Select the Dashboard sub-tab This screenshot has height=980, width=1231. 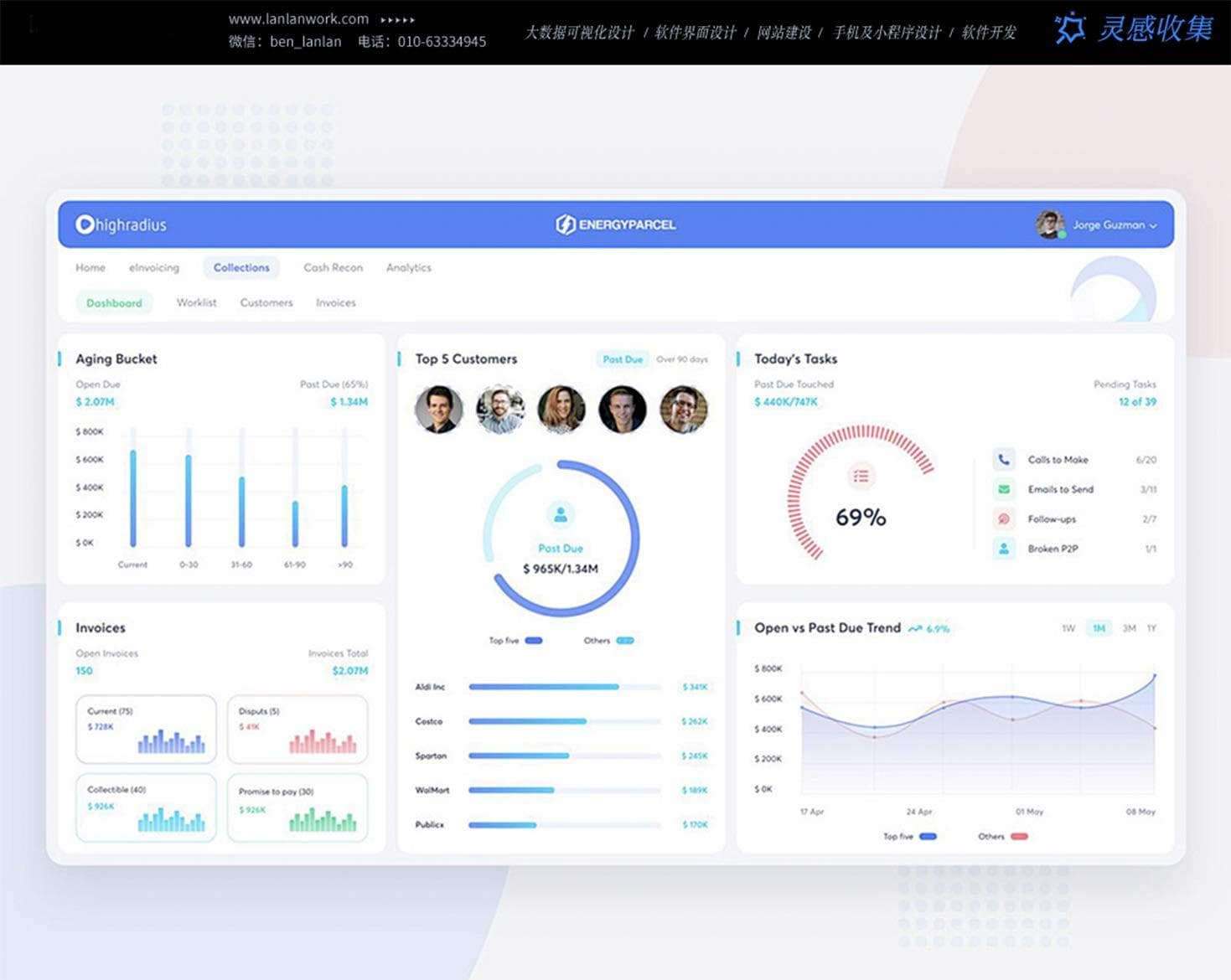click(x=114, y=303)
